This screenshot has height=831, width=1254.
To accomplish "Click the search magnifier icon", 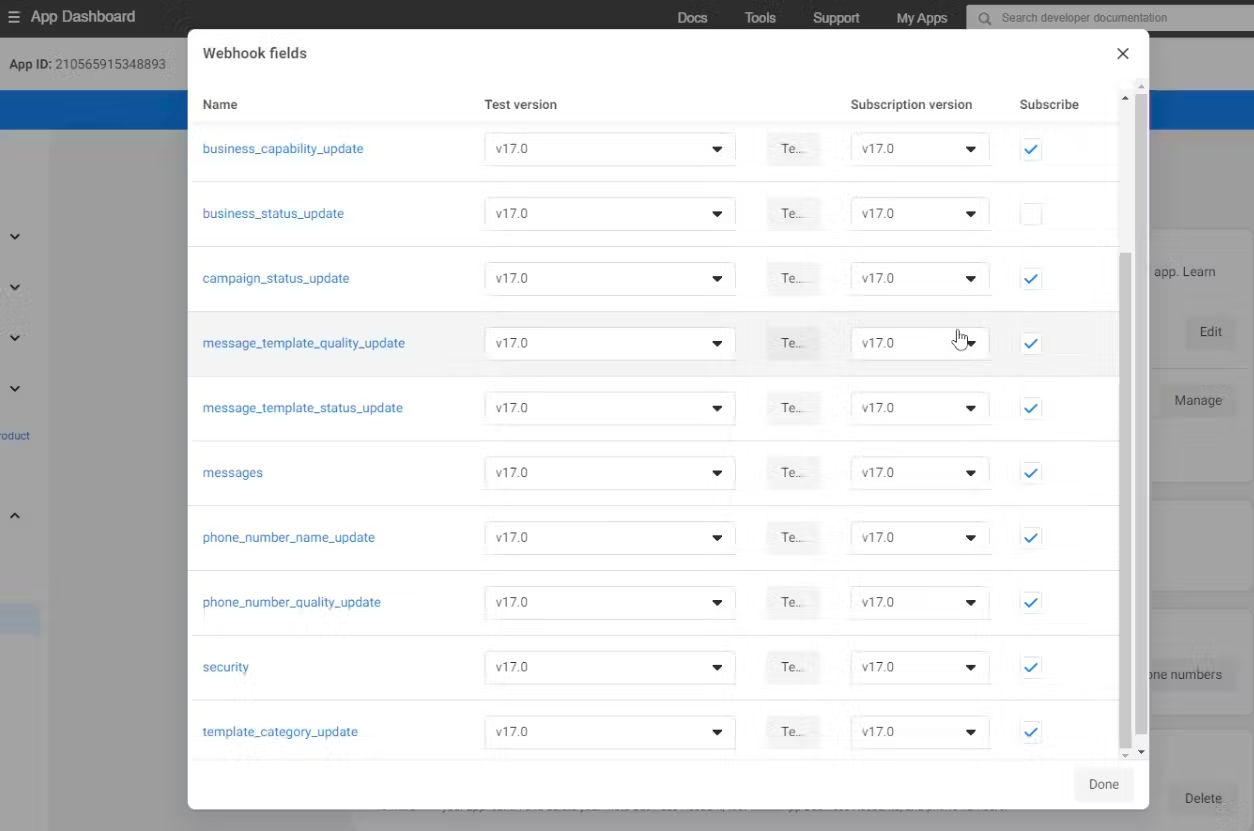I will click(985, 18).
